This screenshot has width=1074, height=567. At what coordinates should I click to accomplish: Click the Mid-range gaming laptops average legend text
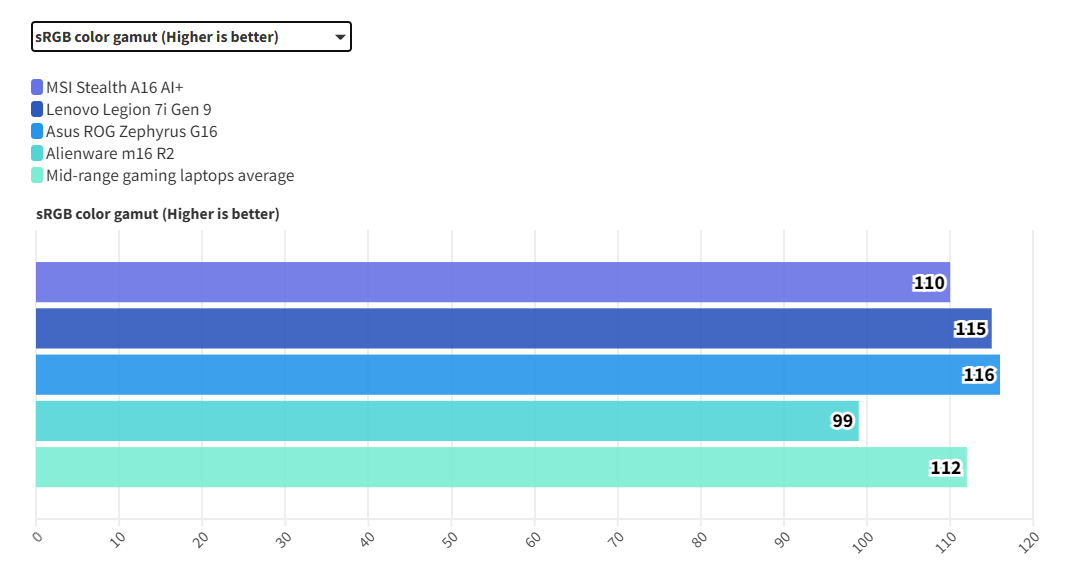point(170,175)
